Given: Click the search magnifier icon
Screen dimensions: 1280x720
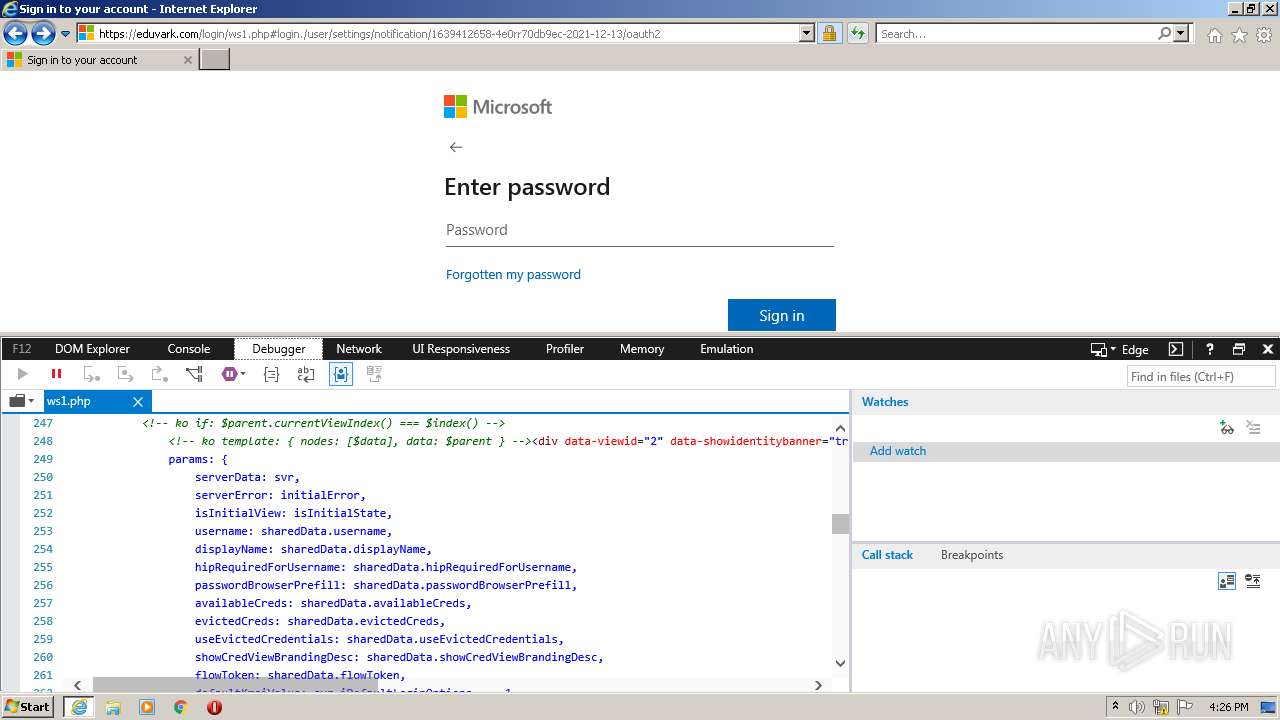Looking at the screenshot, I should tap(1164, 33).
